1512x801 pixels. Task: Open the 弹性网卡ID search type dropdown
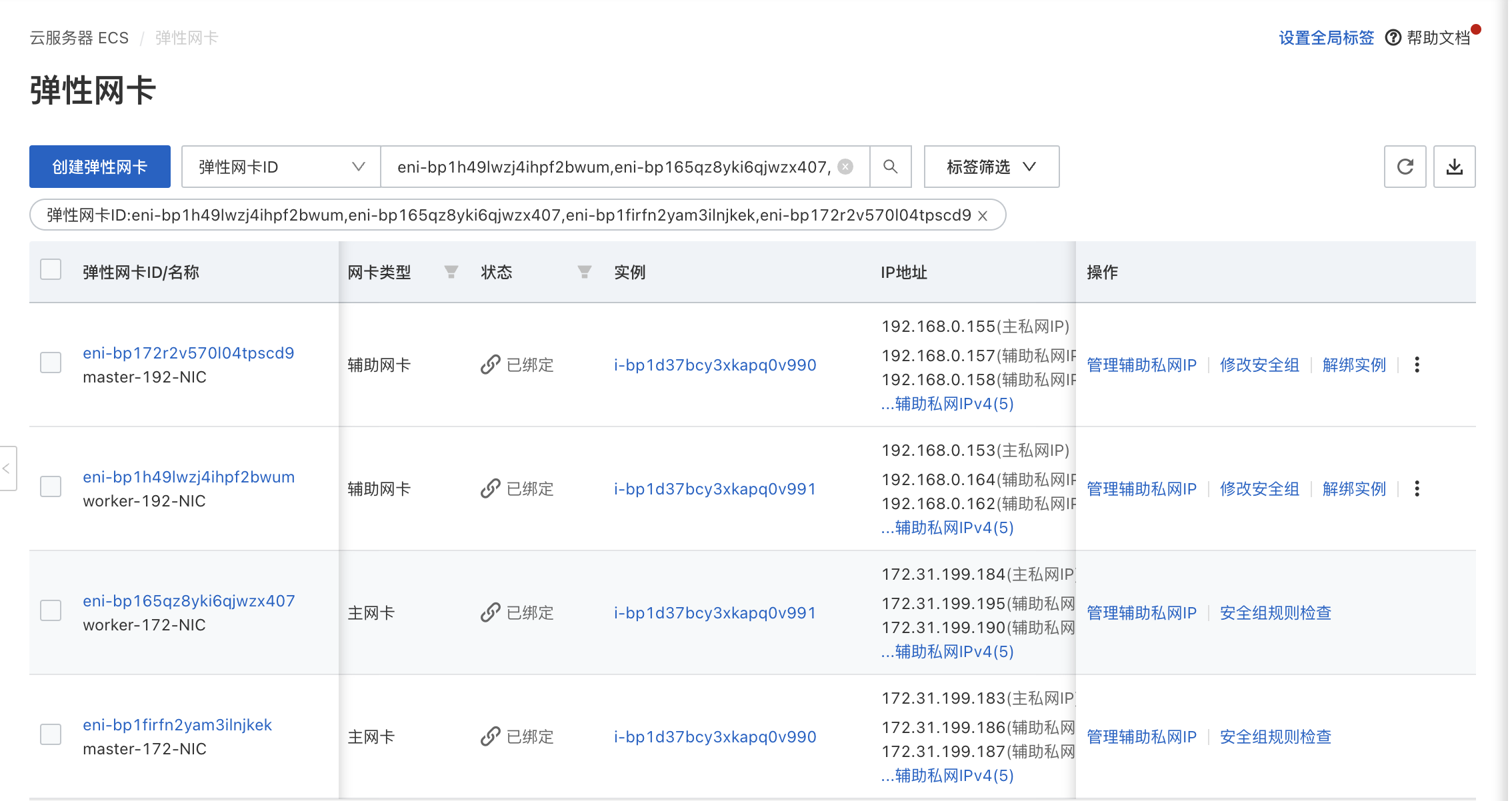[x=280, y=167]
